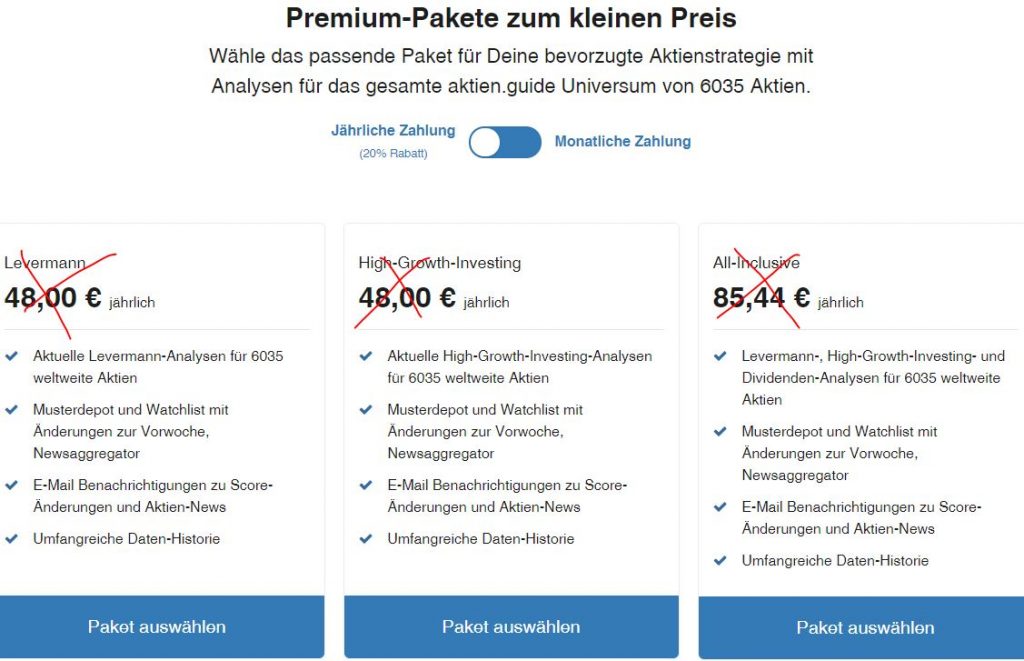Image resolution: width=1024 pixels, height=661 pixels.
Task: Click the checkmark beside 'Levermann-, High-Growth-Investing- und Dividenden-Analysen'
Action: [718, 356]
